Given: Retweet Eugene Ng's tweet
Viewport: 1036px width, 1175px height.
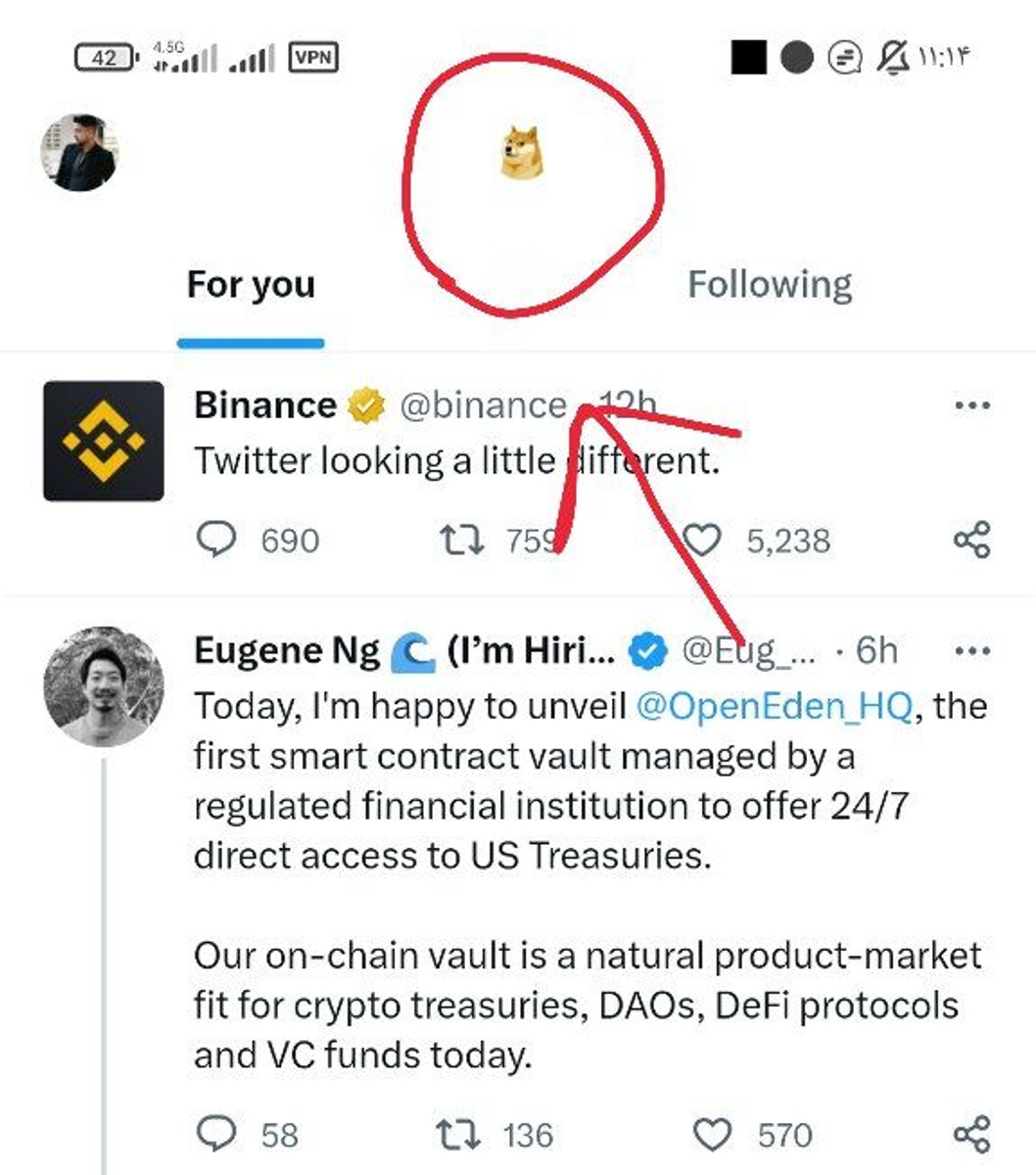Looking at the screenshot, I should (458, 1134).
